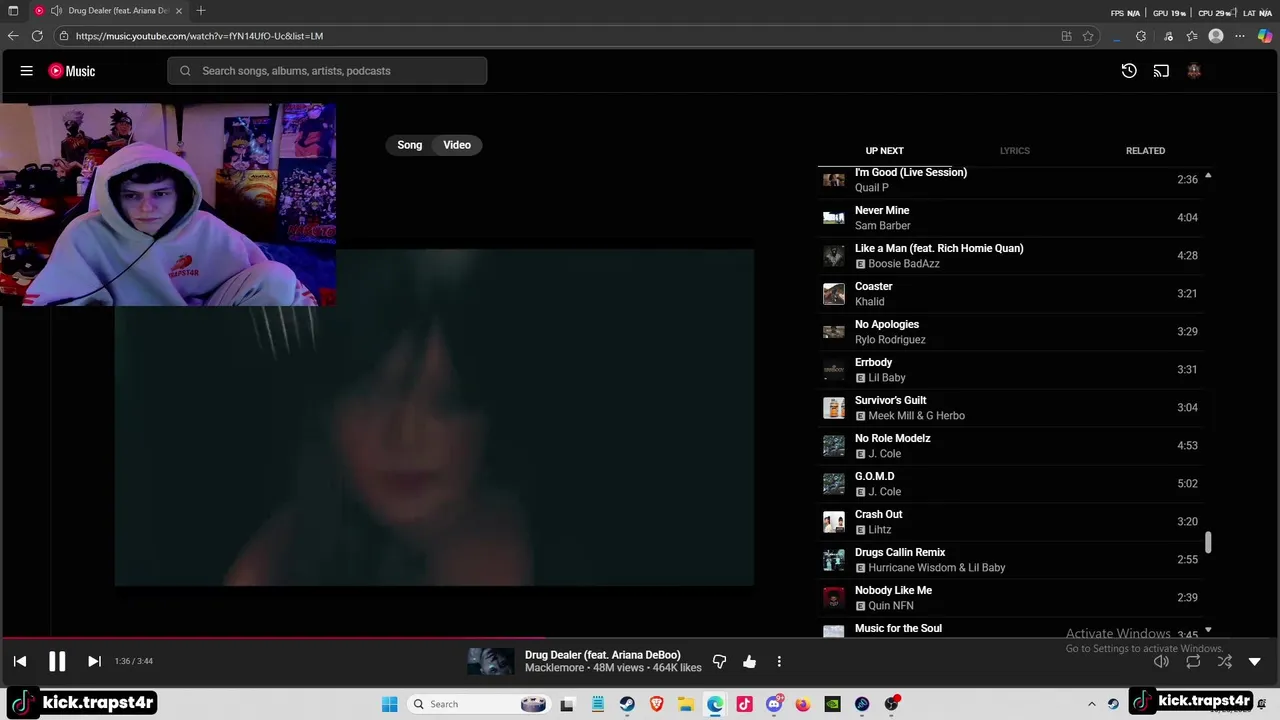Play Like a Man feat. Rich Homie Quan

pos(1010,256)
